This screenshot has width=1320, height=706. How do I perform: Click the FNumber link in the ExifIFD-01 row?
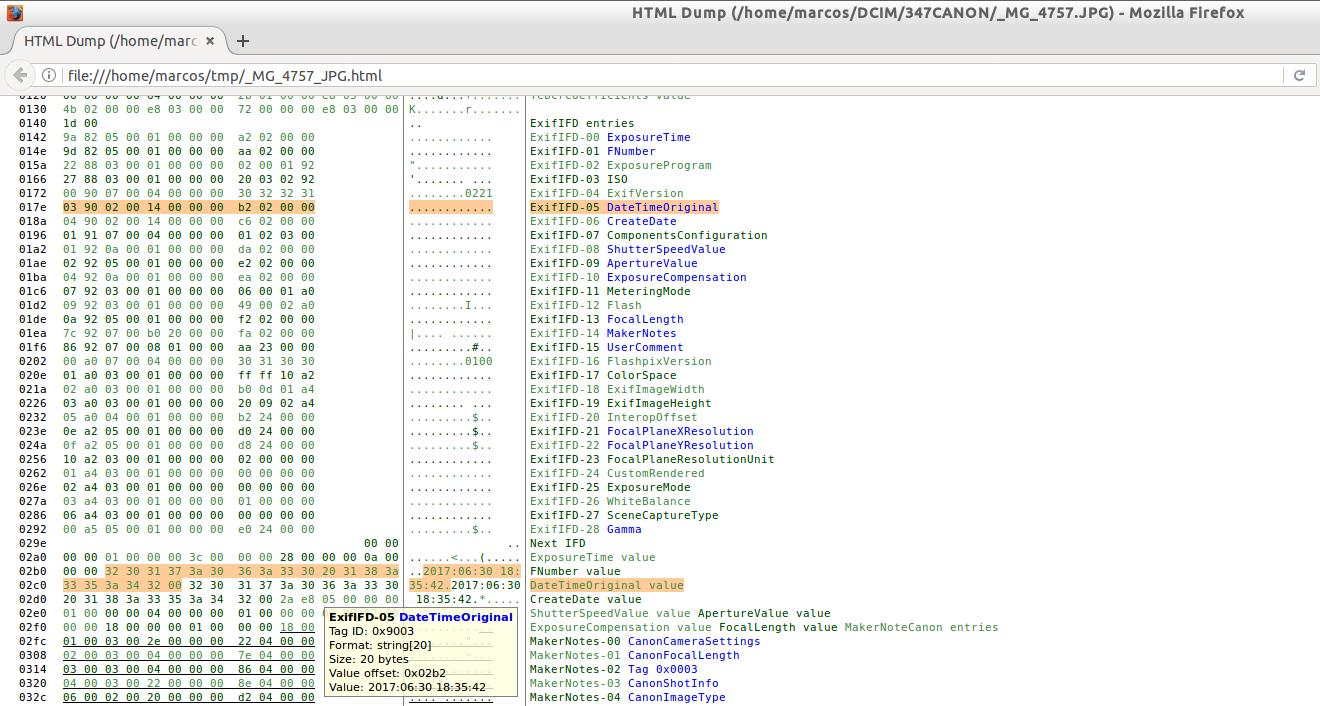point(631,152)
